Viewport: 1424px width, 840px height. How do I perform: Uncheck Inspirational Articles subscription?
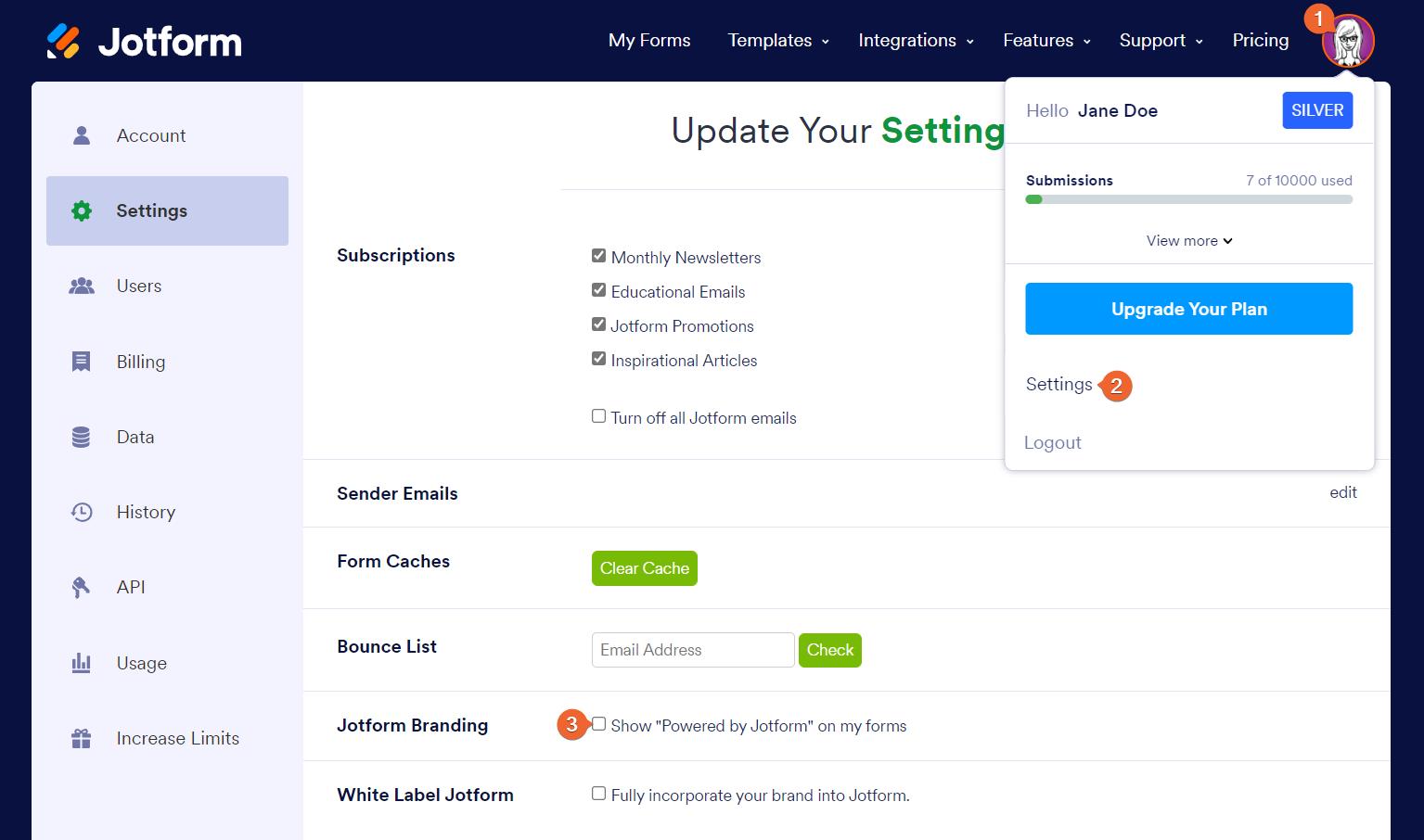[598, 359]
